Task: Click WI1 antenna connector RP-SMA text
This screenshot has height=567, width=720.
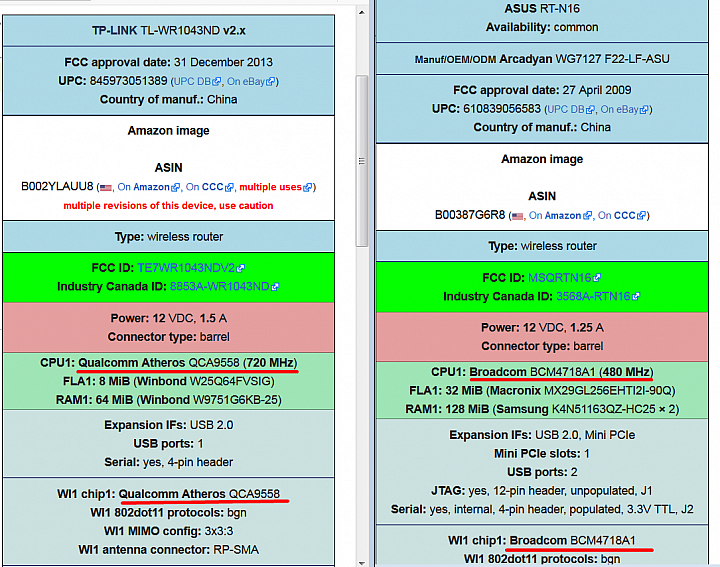Action: click(169, 550)
